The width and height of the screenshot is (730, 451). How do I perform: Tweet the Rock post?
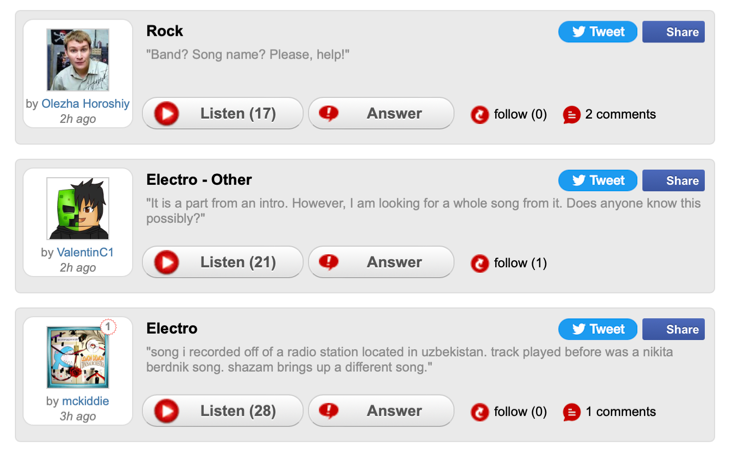click(598, 32)
